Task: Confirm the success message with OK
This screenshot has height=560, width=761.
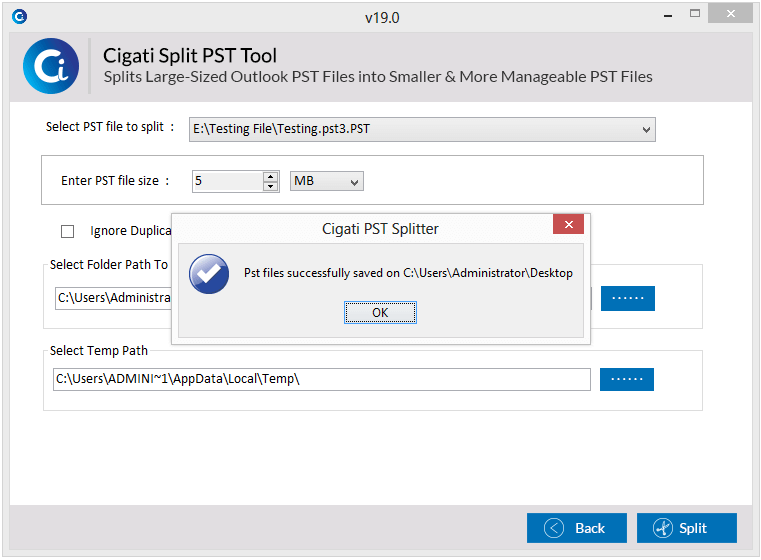Action: 380,313
